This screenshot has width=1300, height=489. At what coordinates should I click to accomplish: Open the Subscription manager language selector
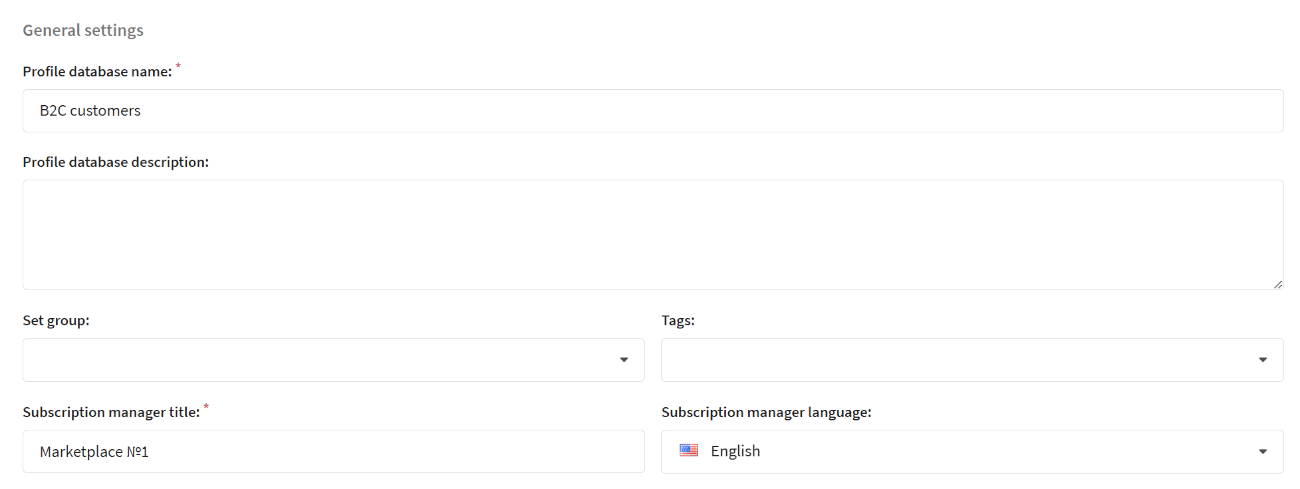972,452
